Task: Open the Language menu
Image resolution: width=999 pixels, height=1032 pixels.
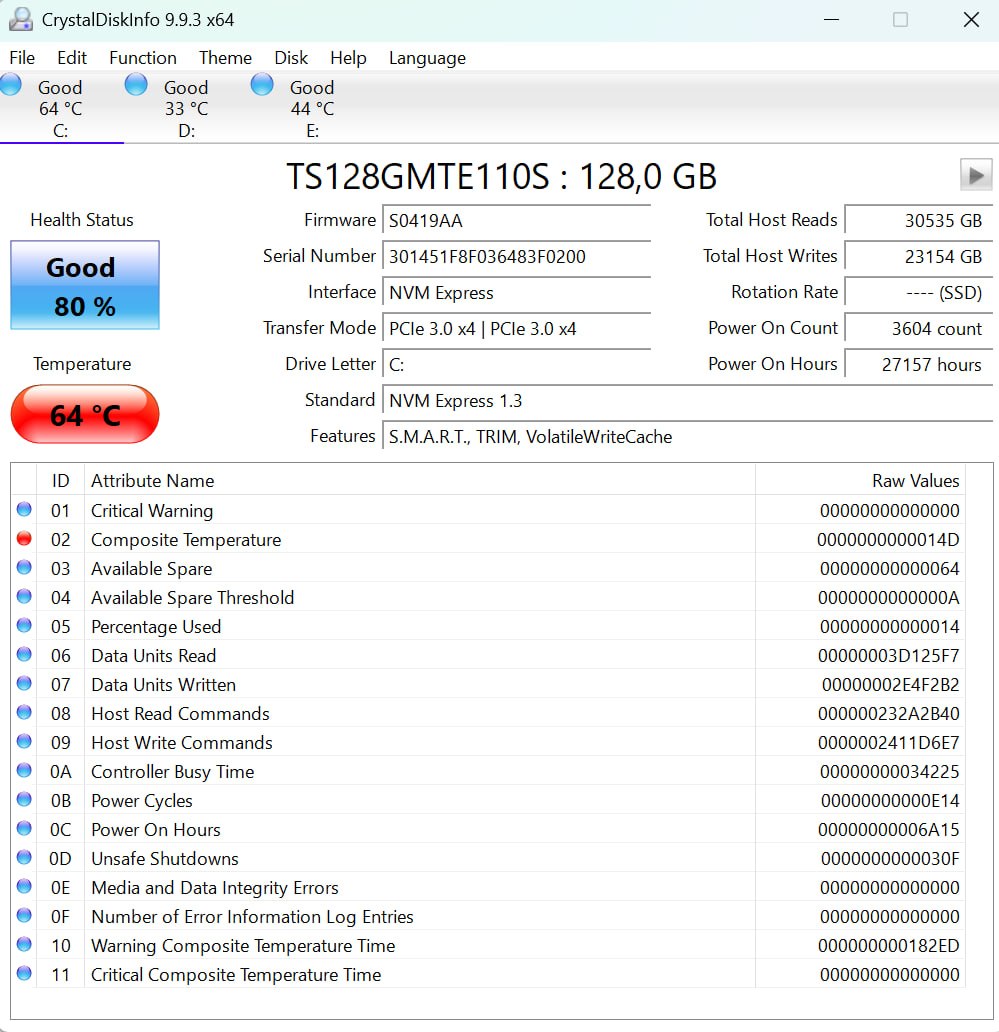Action: point(427,58)
